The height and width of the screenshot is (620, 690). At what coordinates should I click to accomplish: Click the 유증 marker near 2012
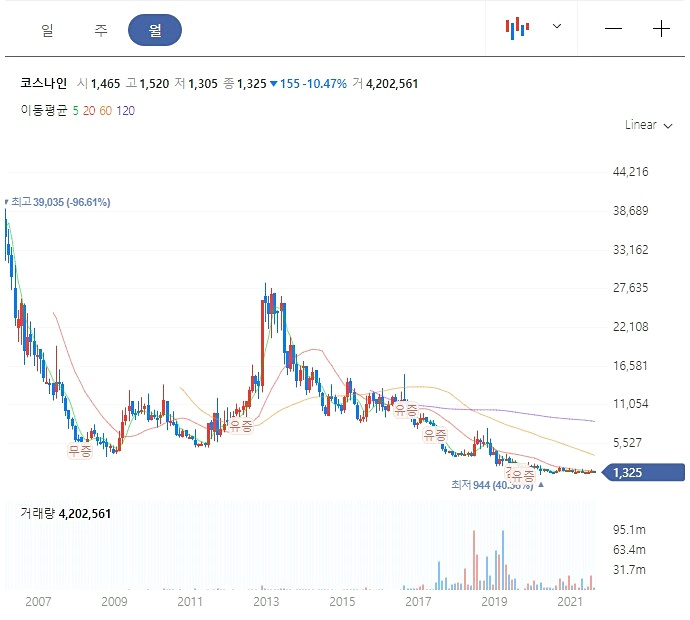pyautogui.click(x=241, y=425)
